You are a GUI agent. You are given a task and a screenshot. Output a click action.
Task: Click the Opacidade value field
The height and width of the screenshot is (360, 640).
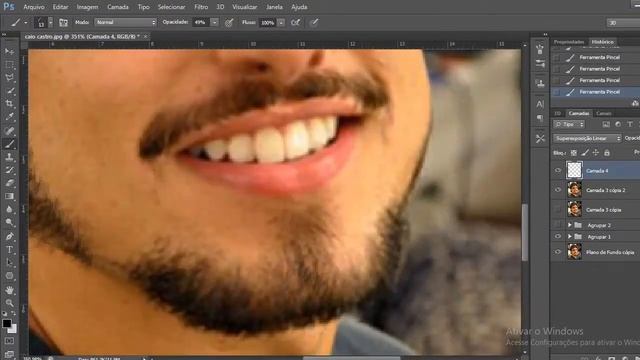[x=201, y=22]
